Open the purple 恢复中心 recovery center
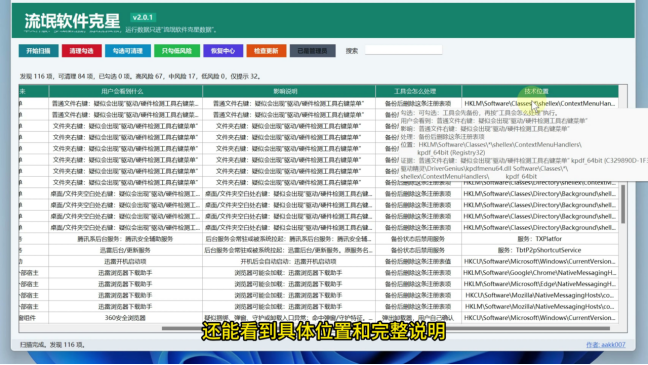The image size is (648, 365). point(223,51)
